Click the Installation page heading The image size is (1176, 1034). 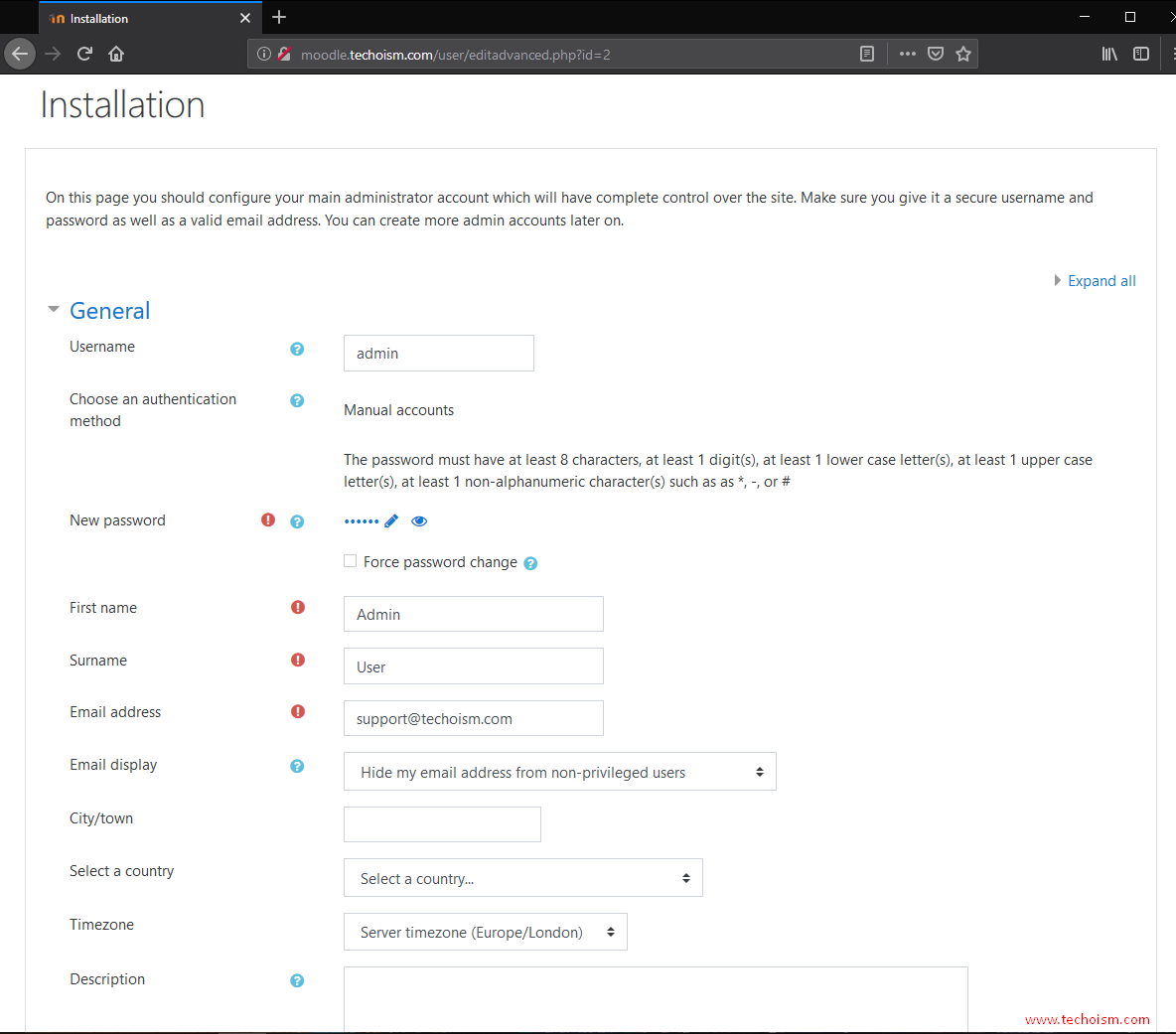tap(122, 104)
